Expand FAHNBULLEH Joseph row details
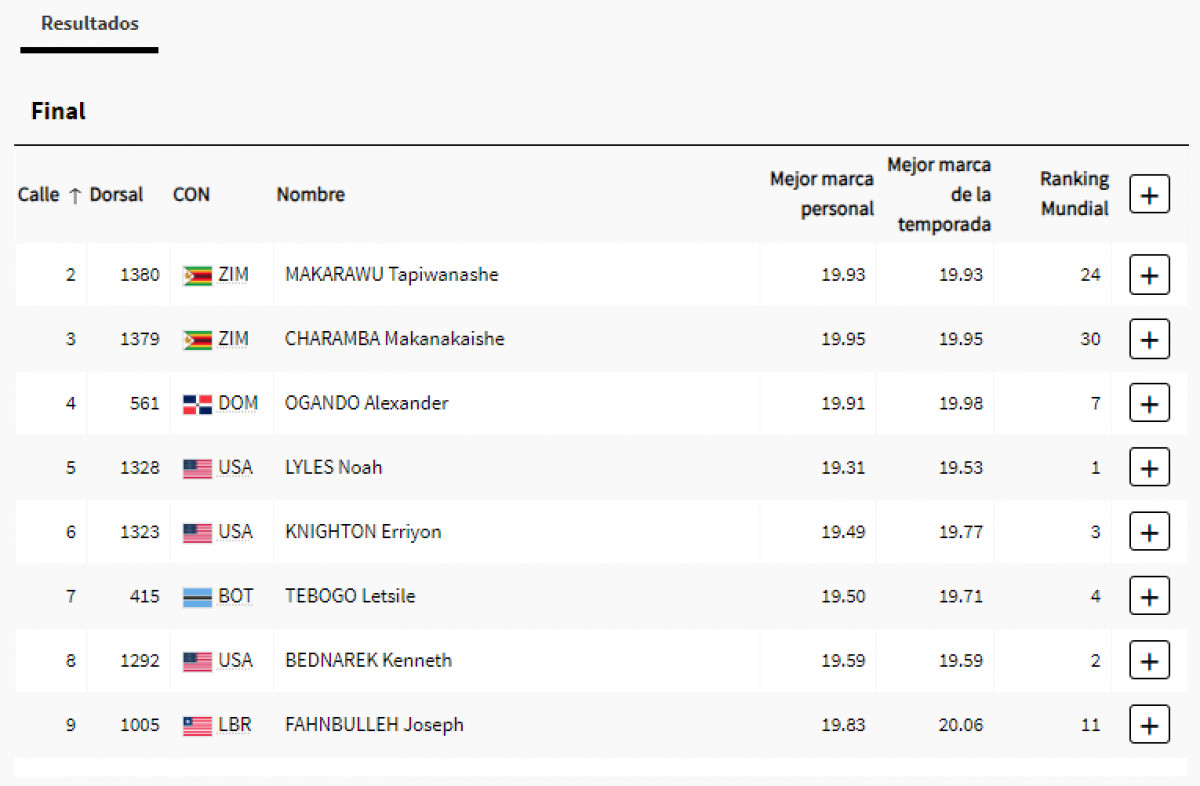Image resolution: width=1200 pixels, height=786 pixels. tap(1149, 725)
